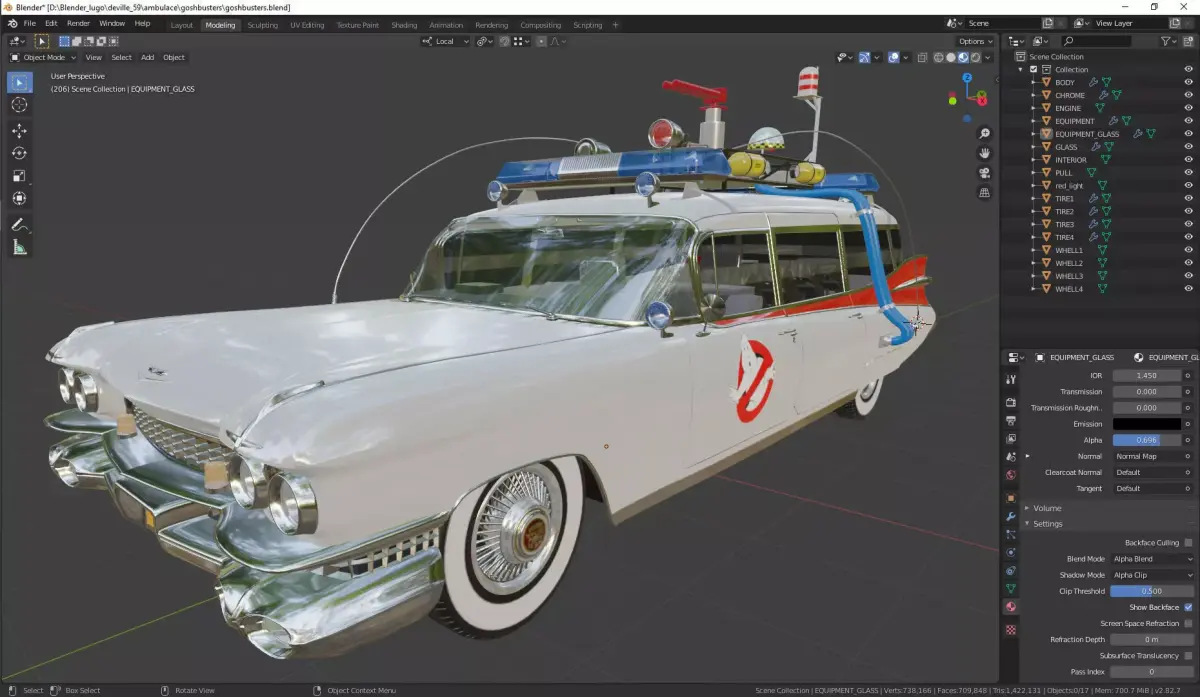Click the Emission color swatch

(x=1146, y=424)
